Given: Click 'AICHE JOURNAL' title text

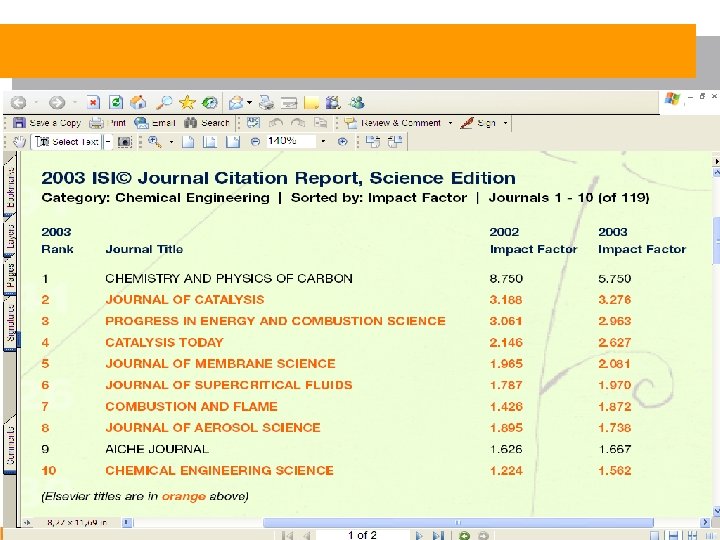Looking at the screenshot, I should 157,449.
